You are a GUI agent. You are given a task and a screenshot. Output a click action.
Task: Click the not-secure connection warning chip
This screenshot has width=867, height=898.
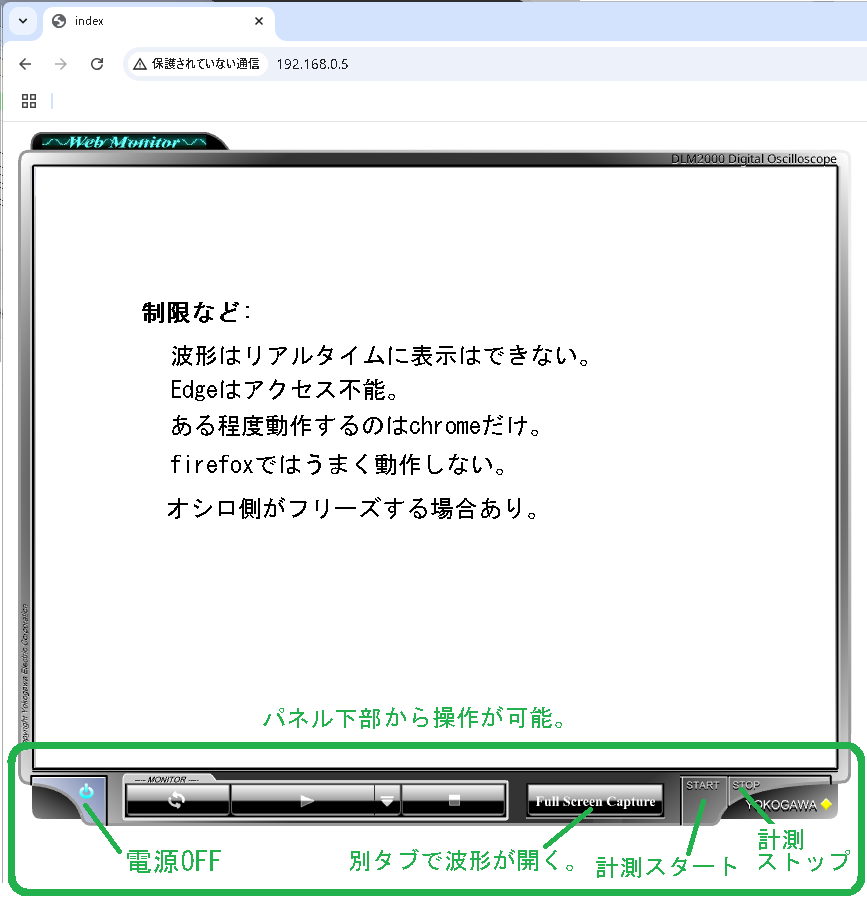(196, 63)
